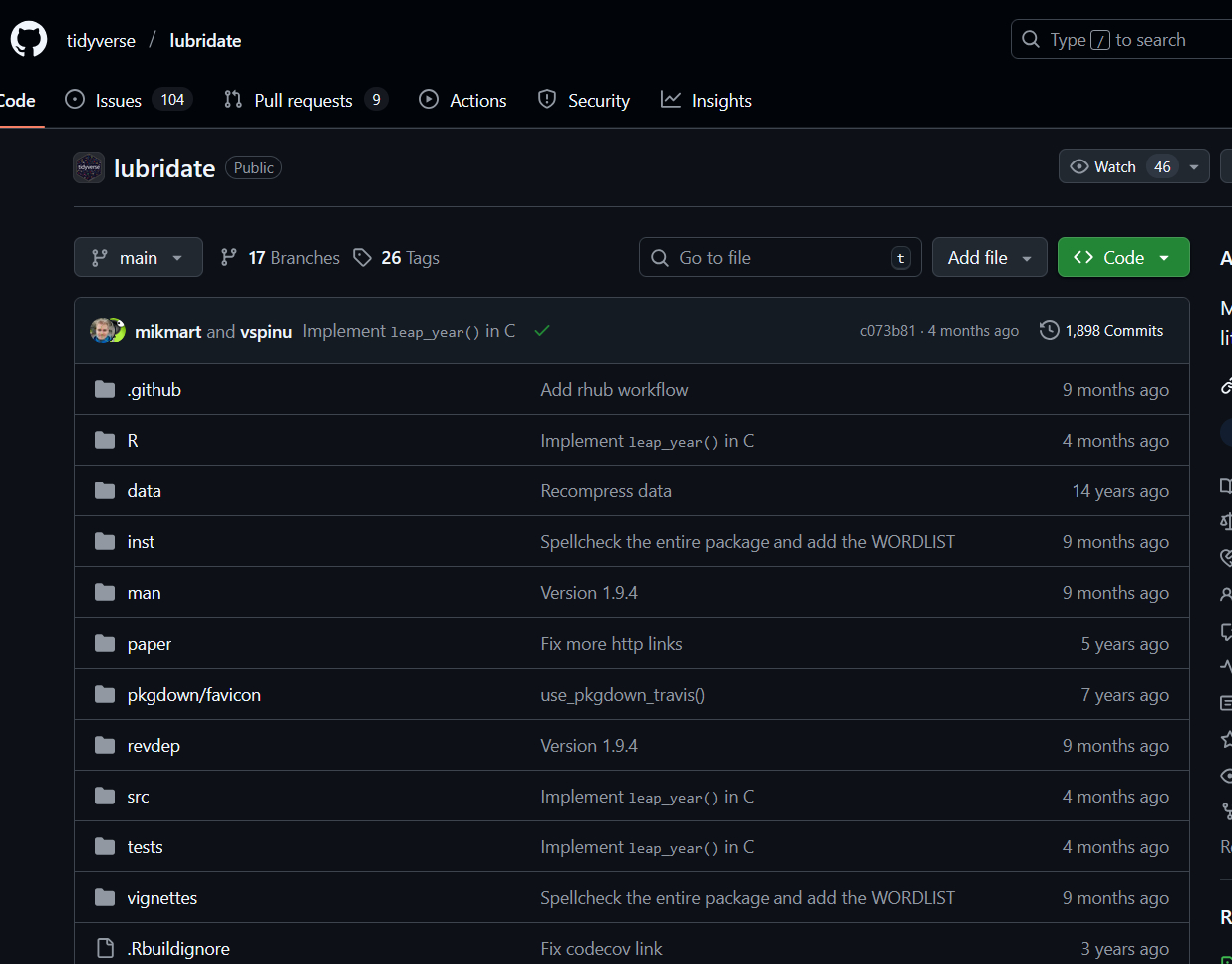Click the lubridate repository avatar

point(89,167)
